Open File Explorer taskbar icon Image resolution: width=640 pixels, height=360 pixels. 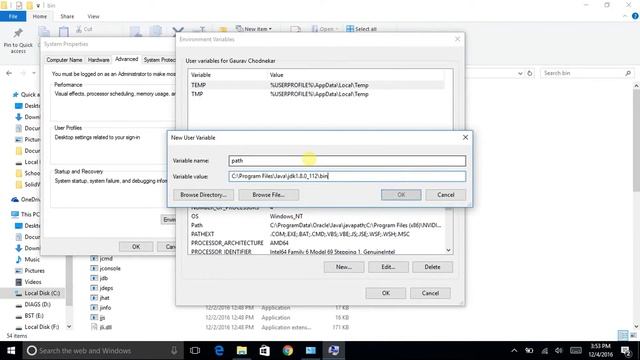(x=242, y=351)
